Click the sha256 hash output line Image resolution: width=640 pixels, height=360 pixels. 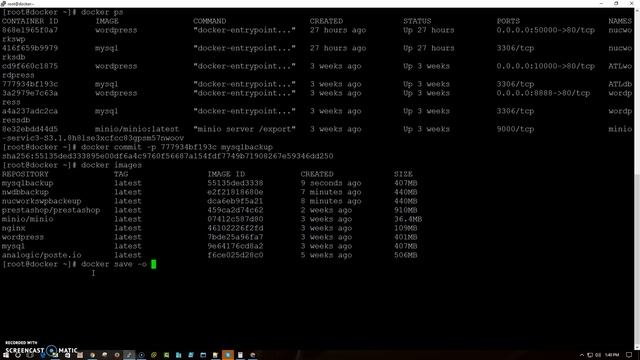tap(167, 156)
